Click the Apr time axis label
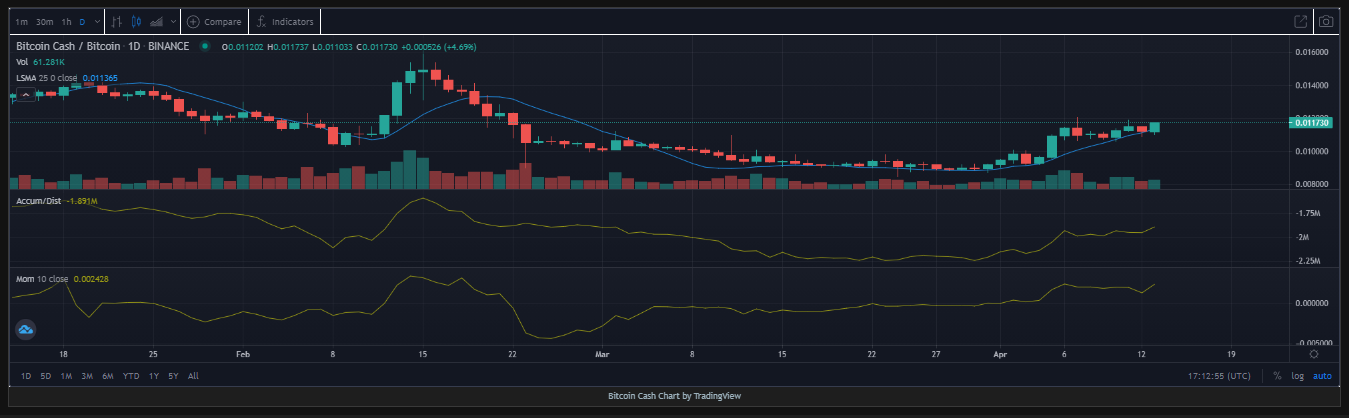Screen dimensions: 1349x418 pyautogui.click(x=1002, y=353)
